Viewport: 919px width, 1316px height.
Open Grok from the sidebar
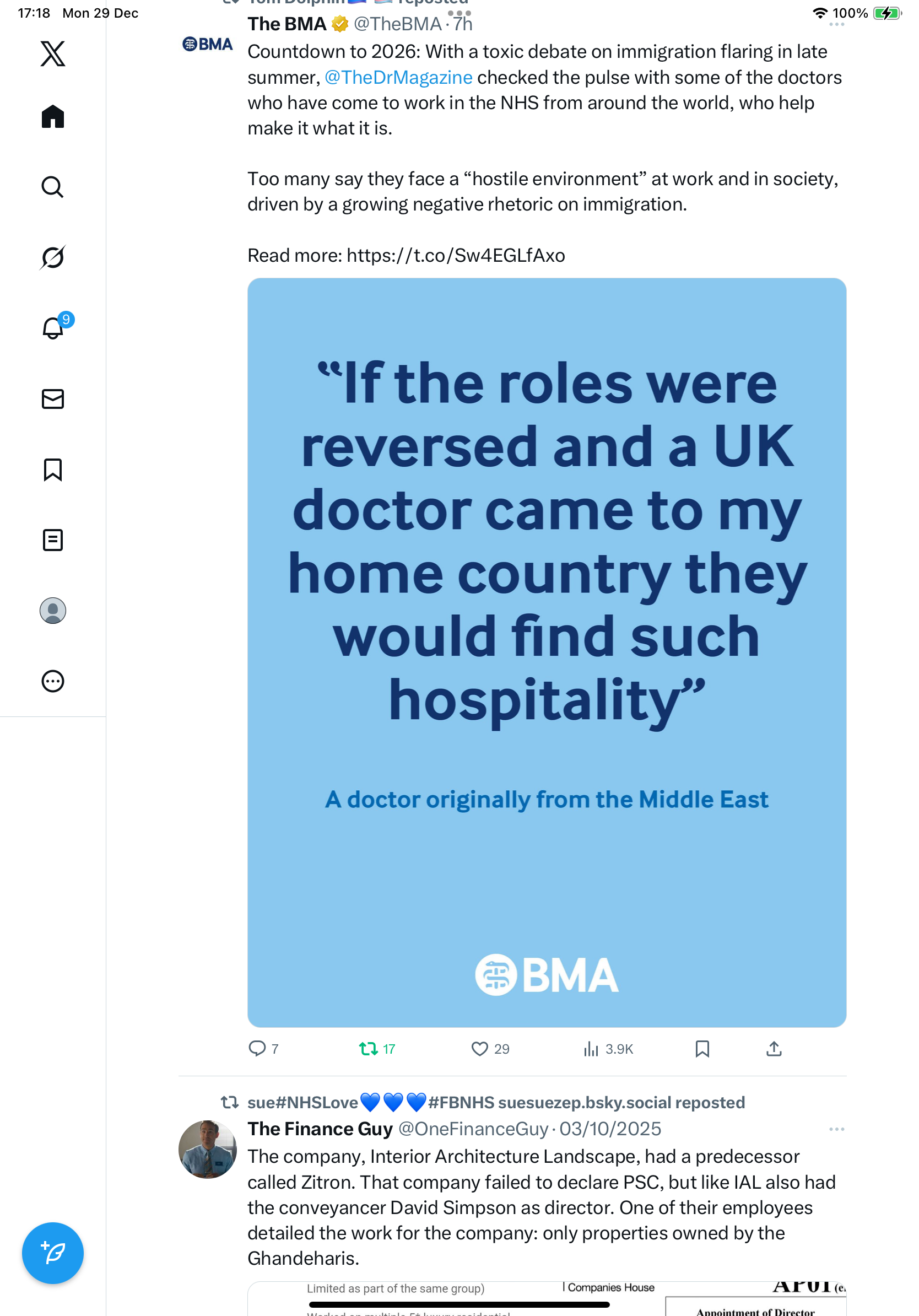(x=53, y=257)
